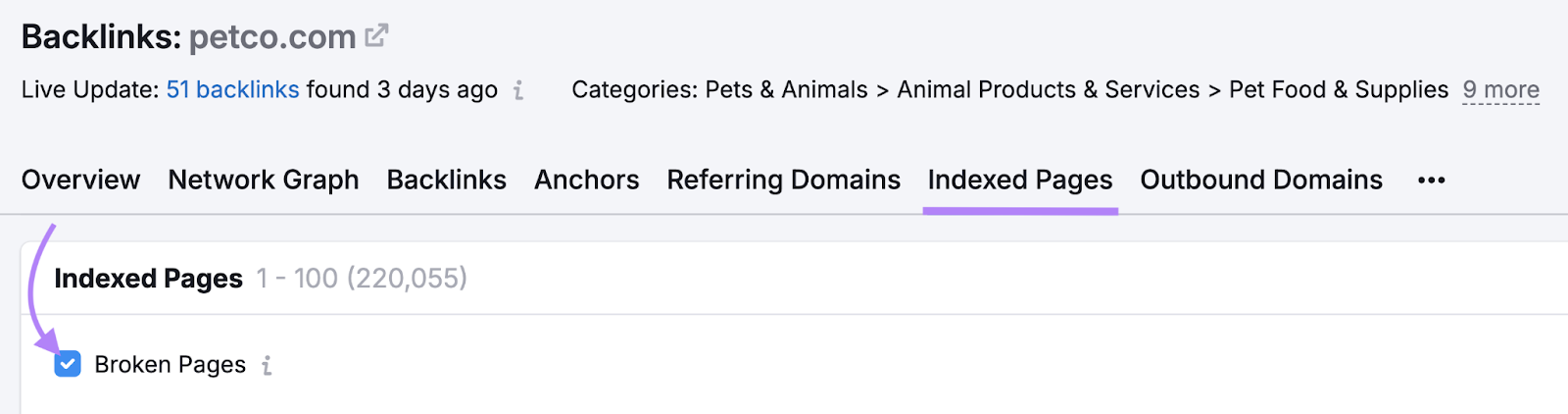Viewport: 1568px width, 414px height.
Task: Select the Anchors tab
Action: point(586,181)
